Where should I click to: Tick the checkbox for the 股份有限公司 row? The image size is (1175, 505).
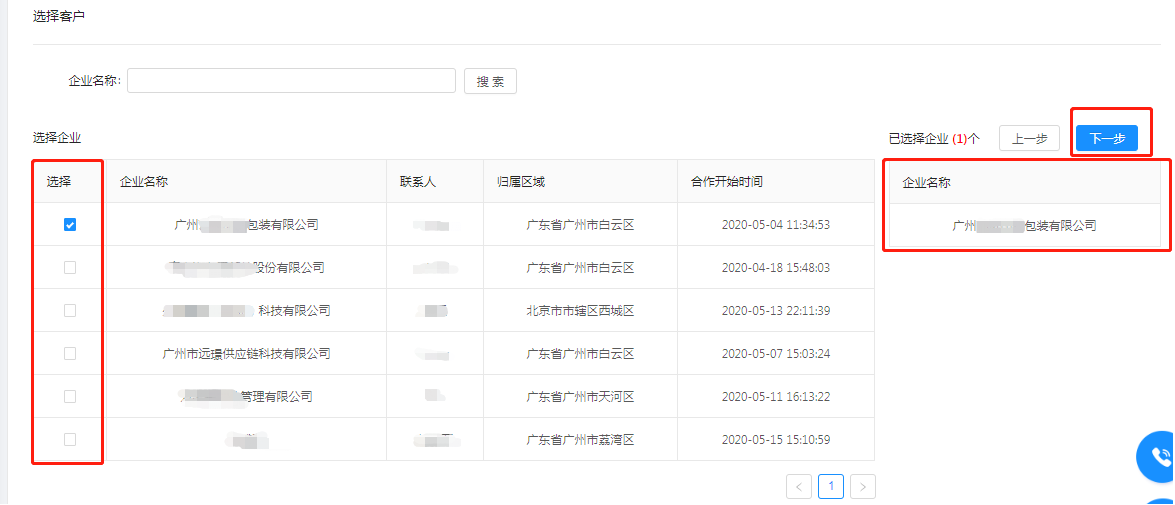click(x=70, y=268)
